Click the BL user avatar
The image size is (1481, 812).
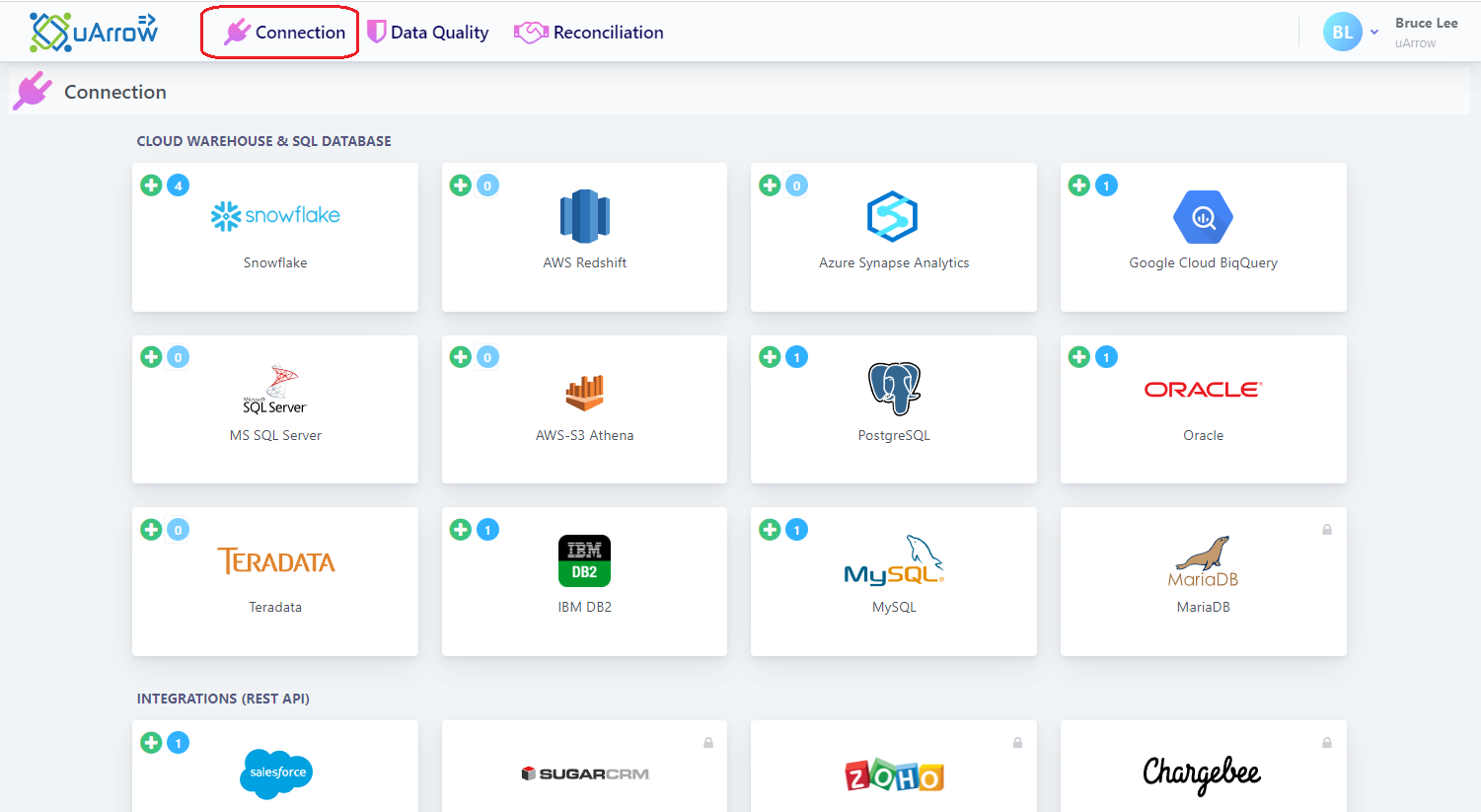pyautogui.click(x=1342, y=33)
